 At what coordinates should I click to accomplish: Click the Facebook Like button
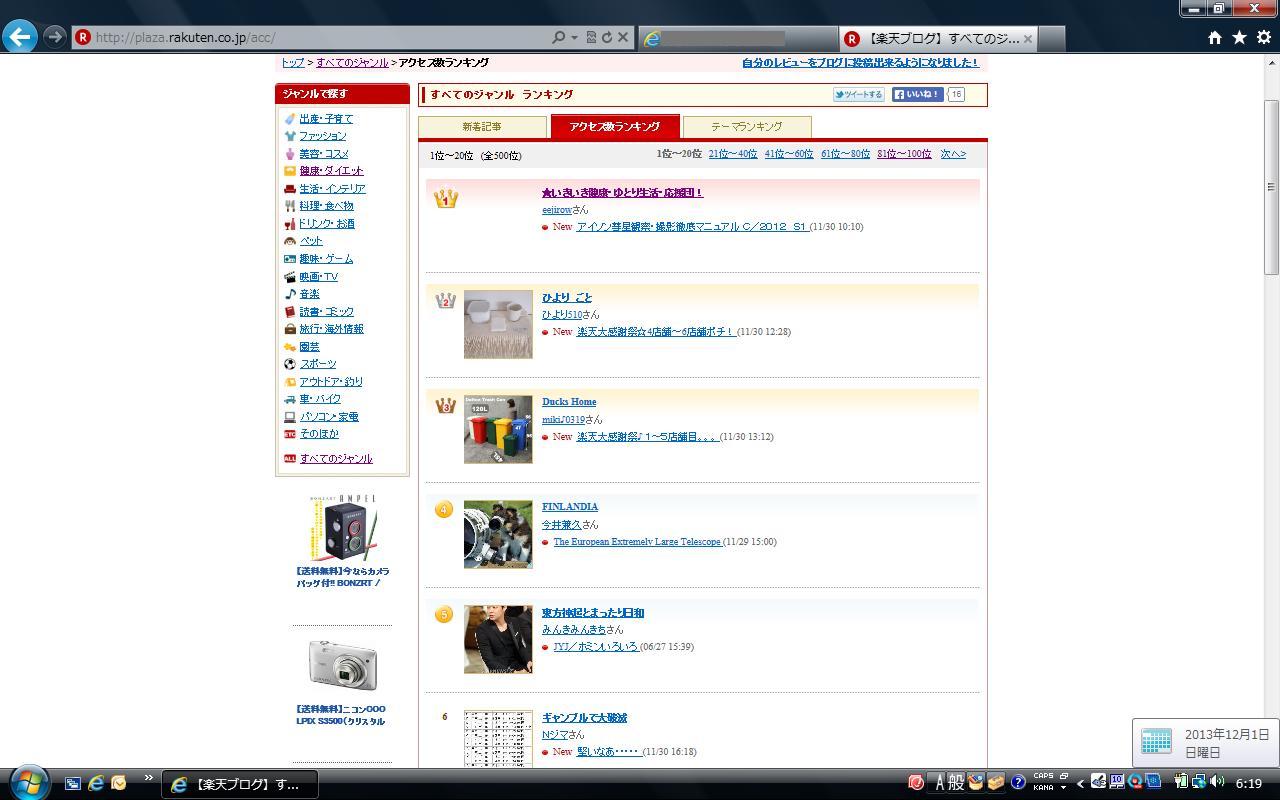click(917, 95)
